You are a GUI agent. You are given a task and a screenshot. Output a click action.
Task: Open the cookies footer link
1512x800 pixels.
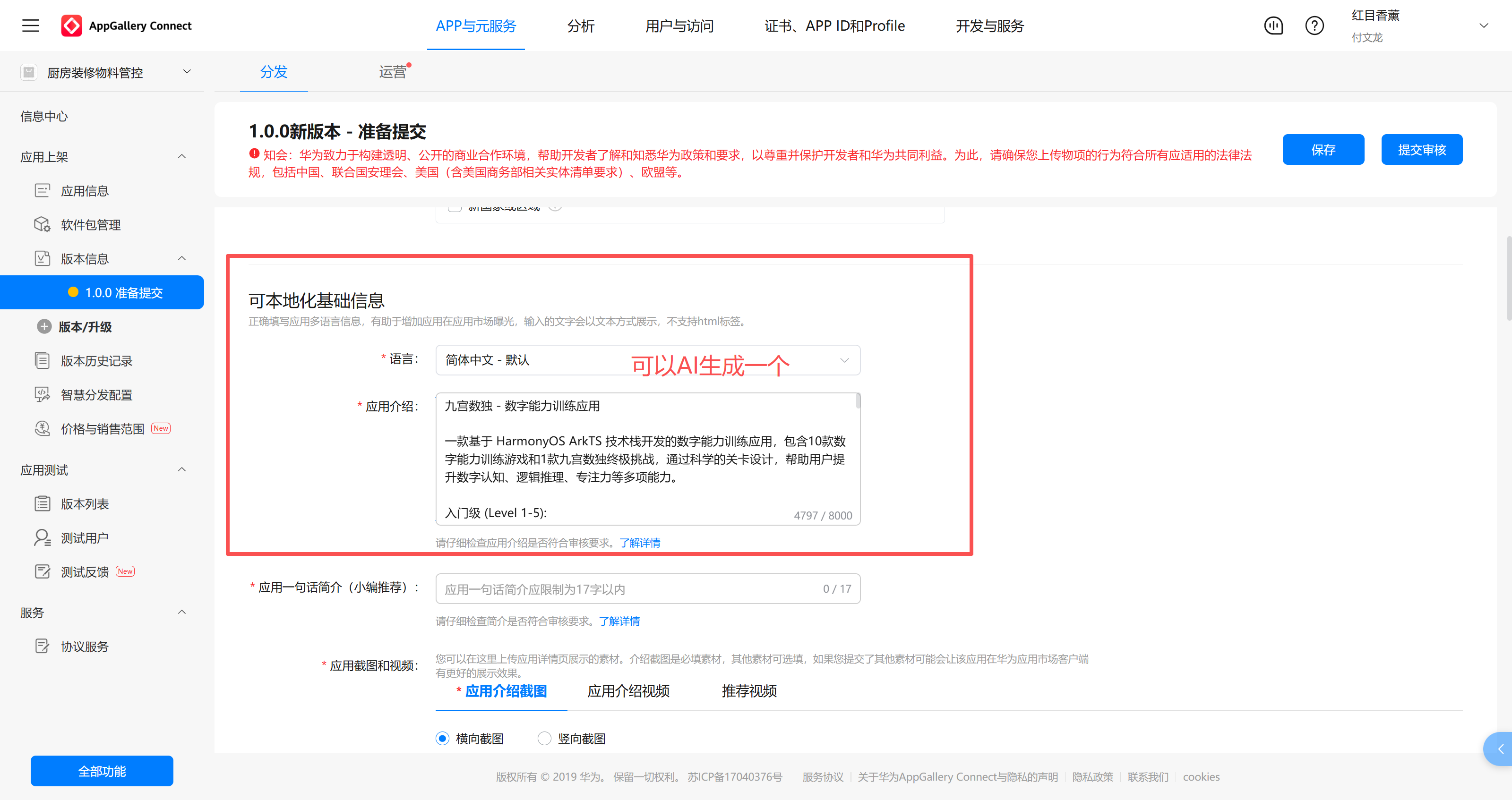click(1201, 776)
